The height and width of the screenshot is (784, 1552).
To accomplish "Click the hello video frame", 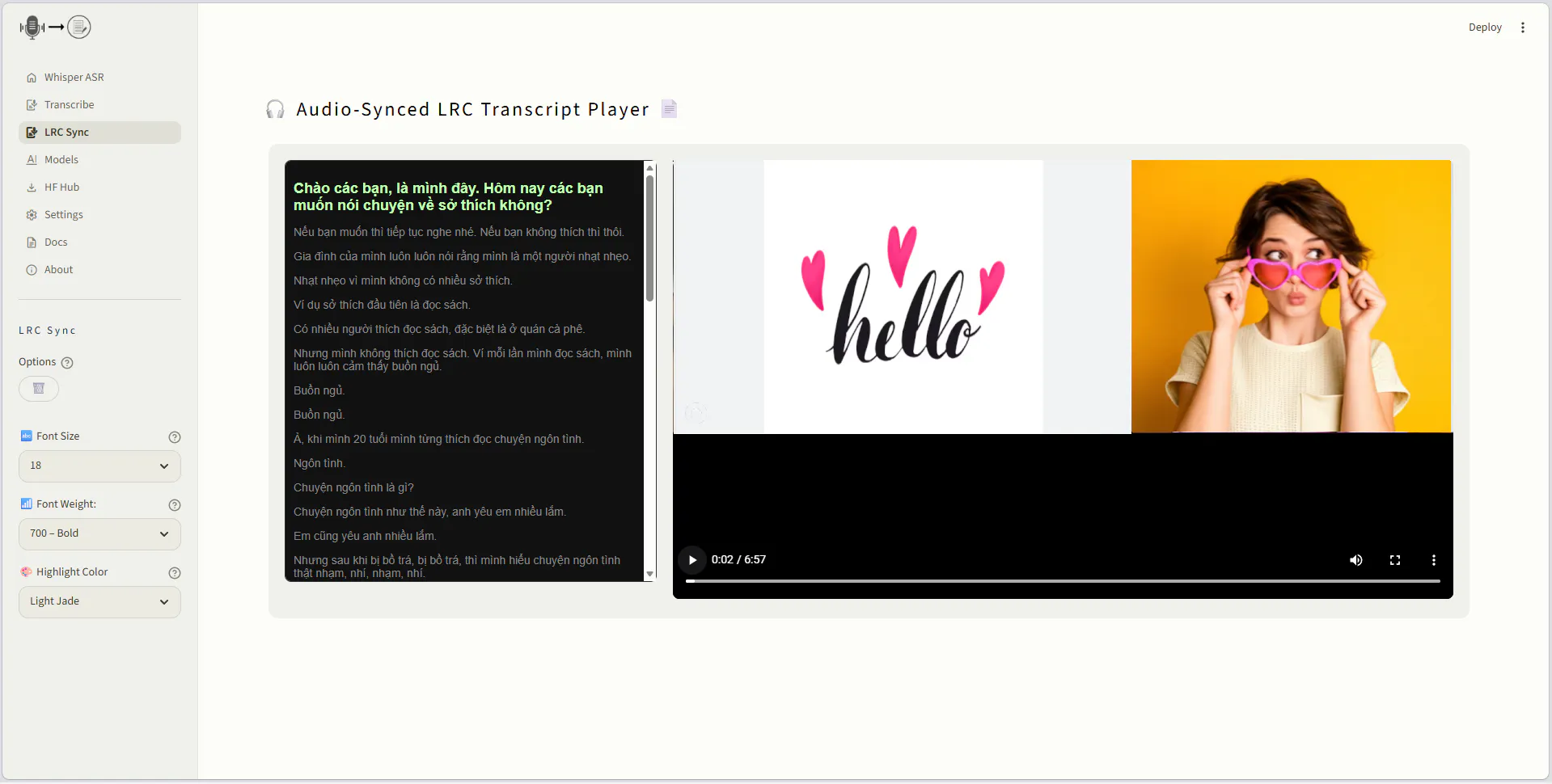I will point(903,297).
